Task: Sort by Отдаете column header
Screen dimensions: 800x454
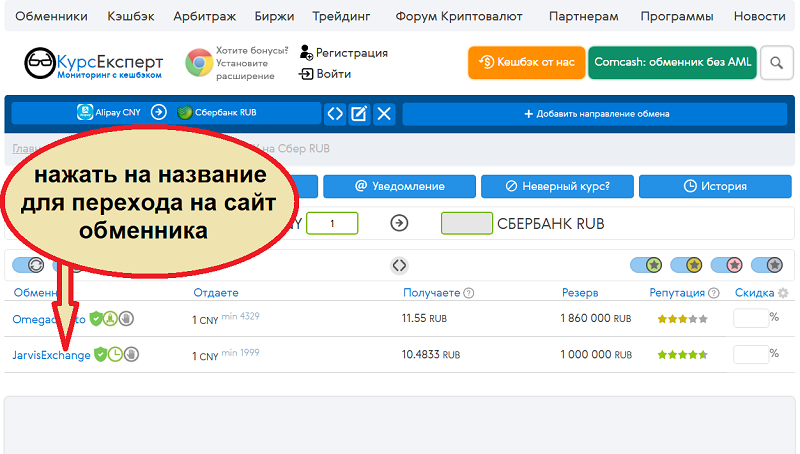Action: pyautogui.click(x=216, y=293)
